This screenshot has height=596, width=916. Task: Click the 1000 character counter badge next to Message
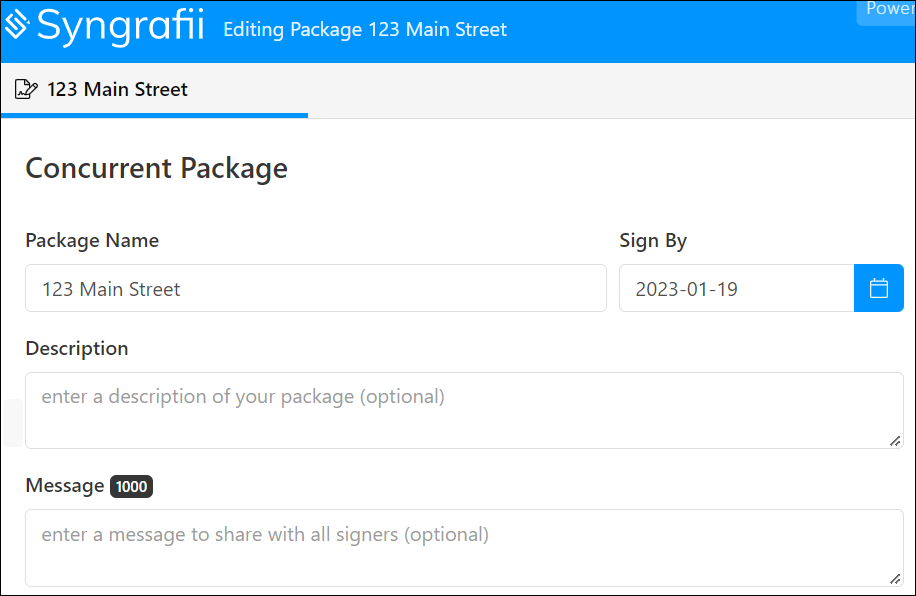(131, 487)
